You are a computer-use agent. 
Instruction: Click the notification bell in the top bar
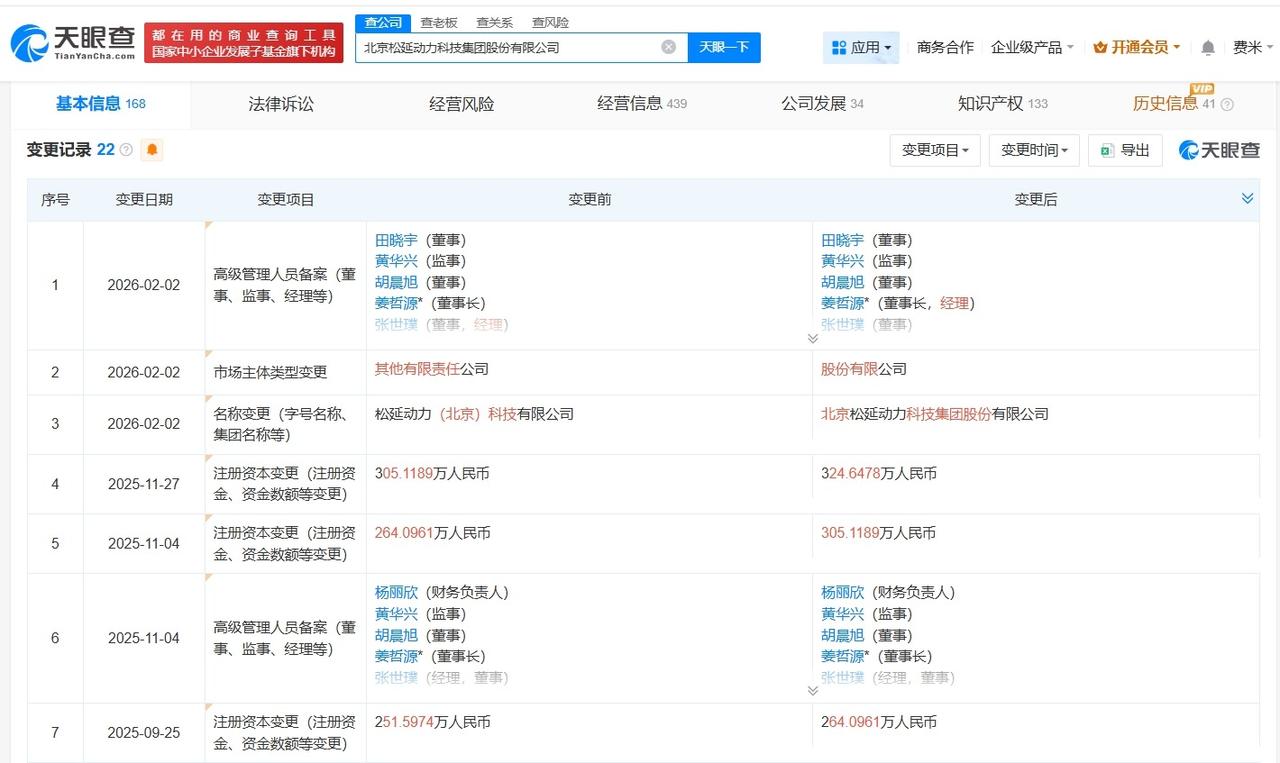coord(1207,47)
